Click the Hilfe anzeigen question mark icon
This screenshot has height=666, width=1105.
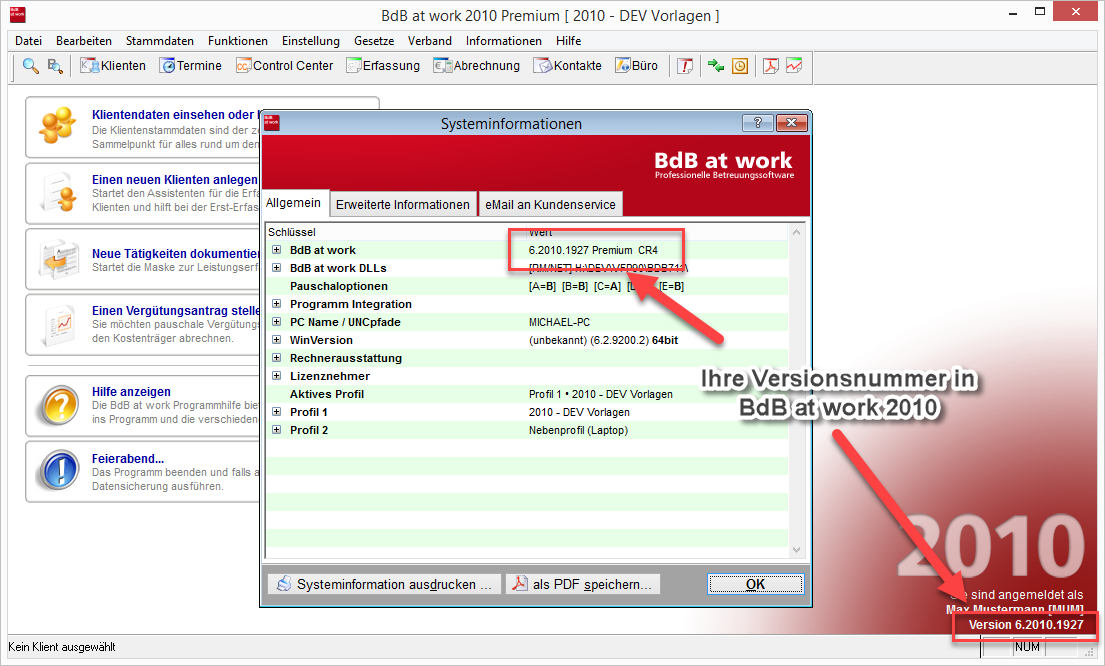(59, 405)
